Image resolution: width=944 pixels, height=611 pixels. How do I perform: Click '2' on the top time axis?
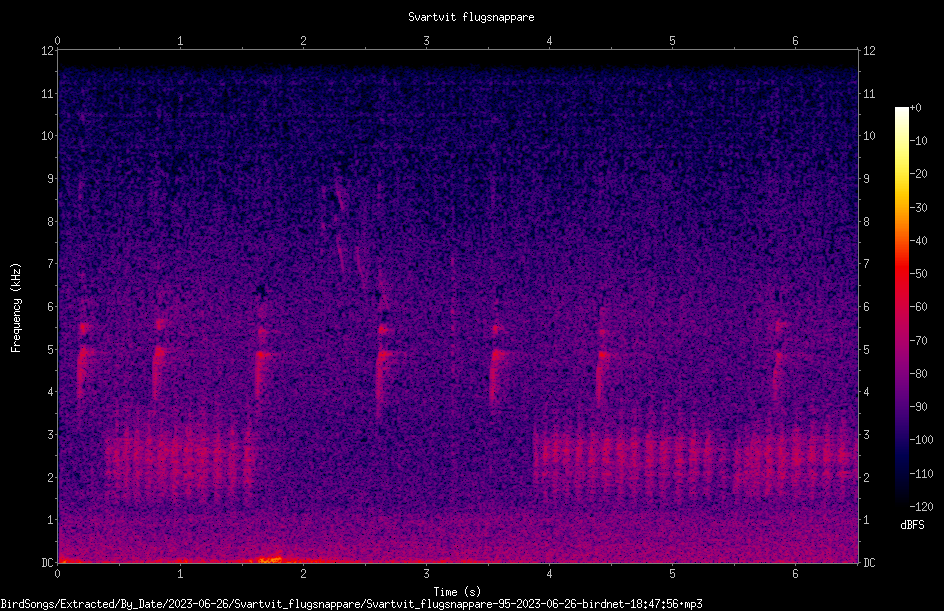tap(303, 41)
